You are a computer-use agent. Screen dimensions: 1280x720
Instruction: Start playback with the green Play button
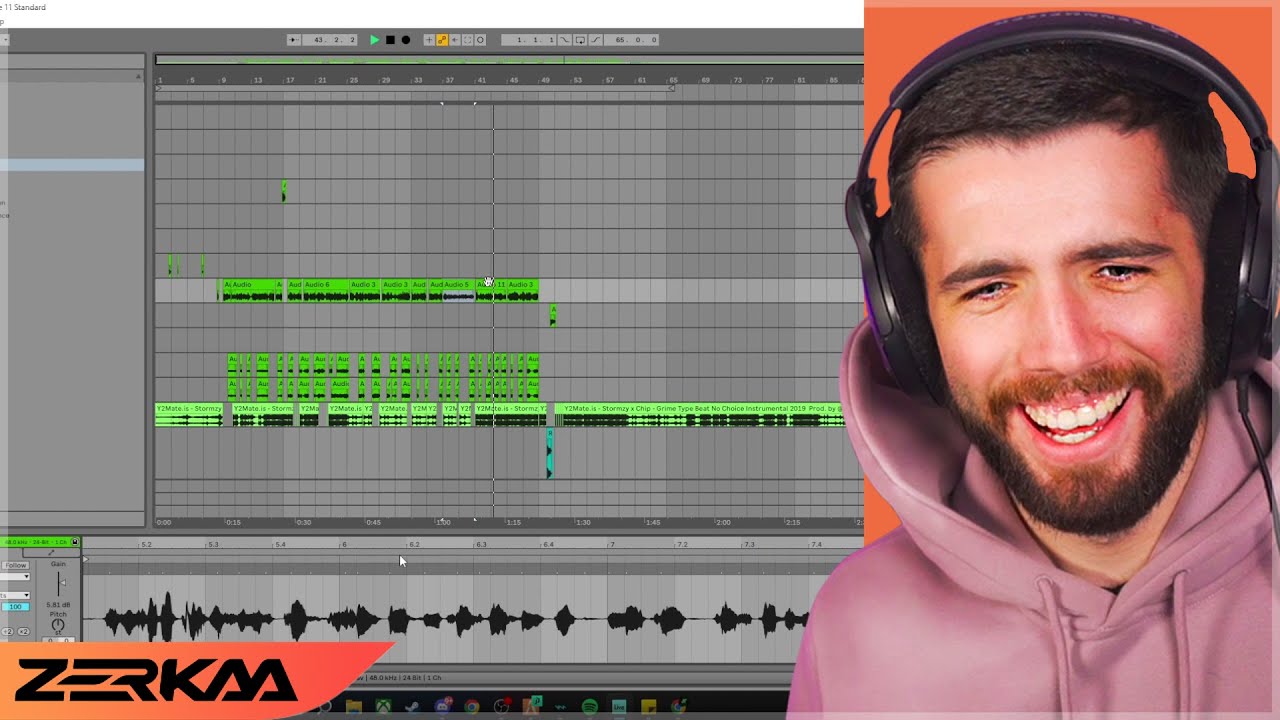[375, 40]
